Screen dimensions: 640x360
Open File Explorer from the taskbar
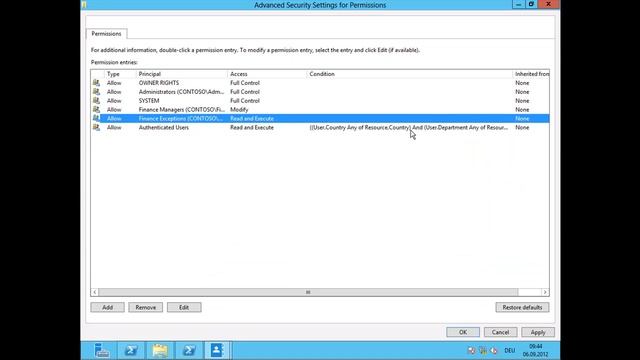(x=160, y=350)
